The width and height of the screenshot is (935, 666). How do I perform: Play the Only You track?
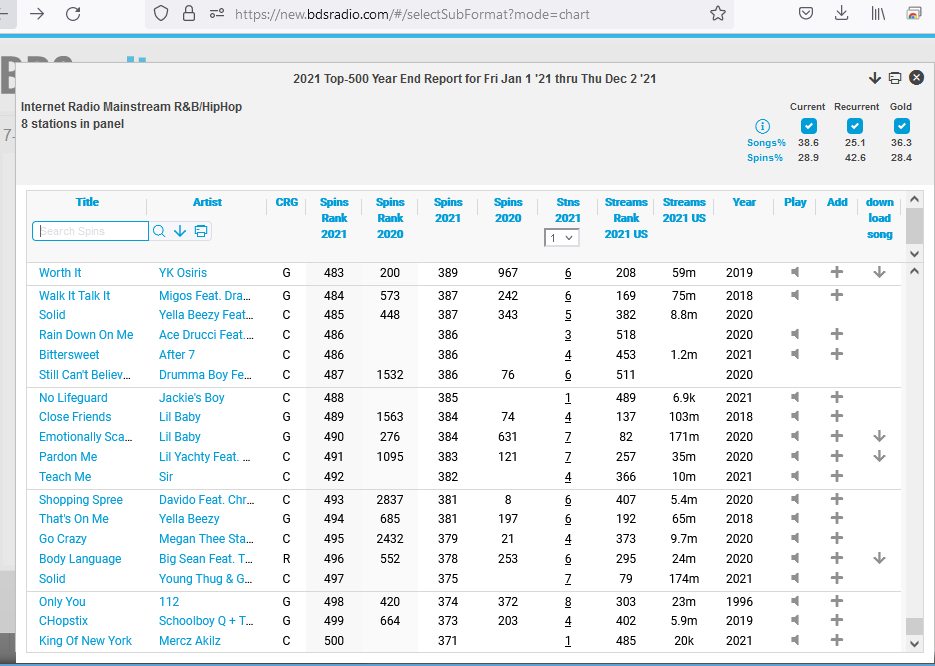795,601
